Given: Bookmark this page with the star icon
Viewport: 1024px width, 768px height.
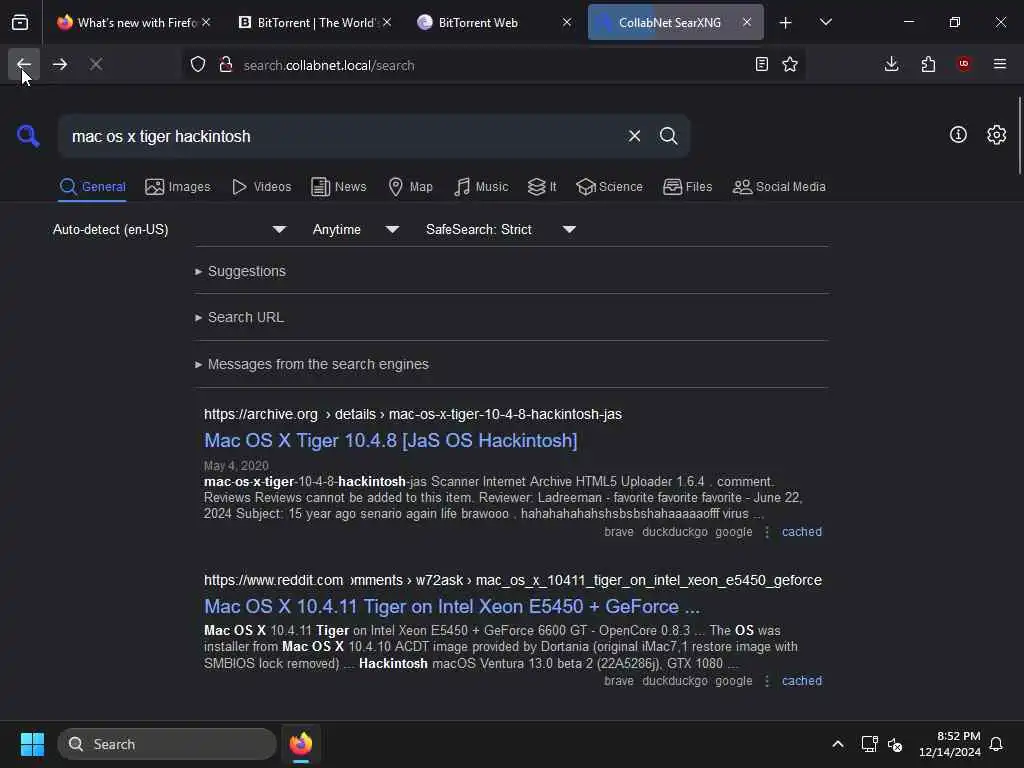Looking at the screenshot, I should (790, 64).
